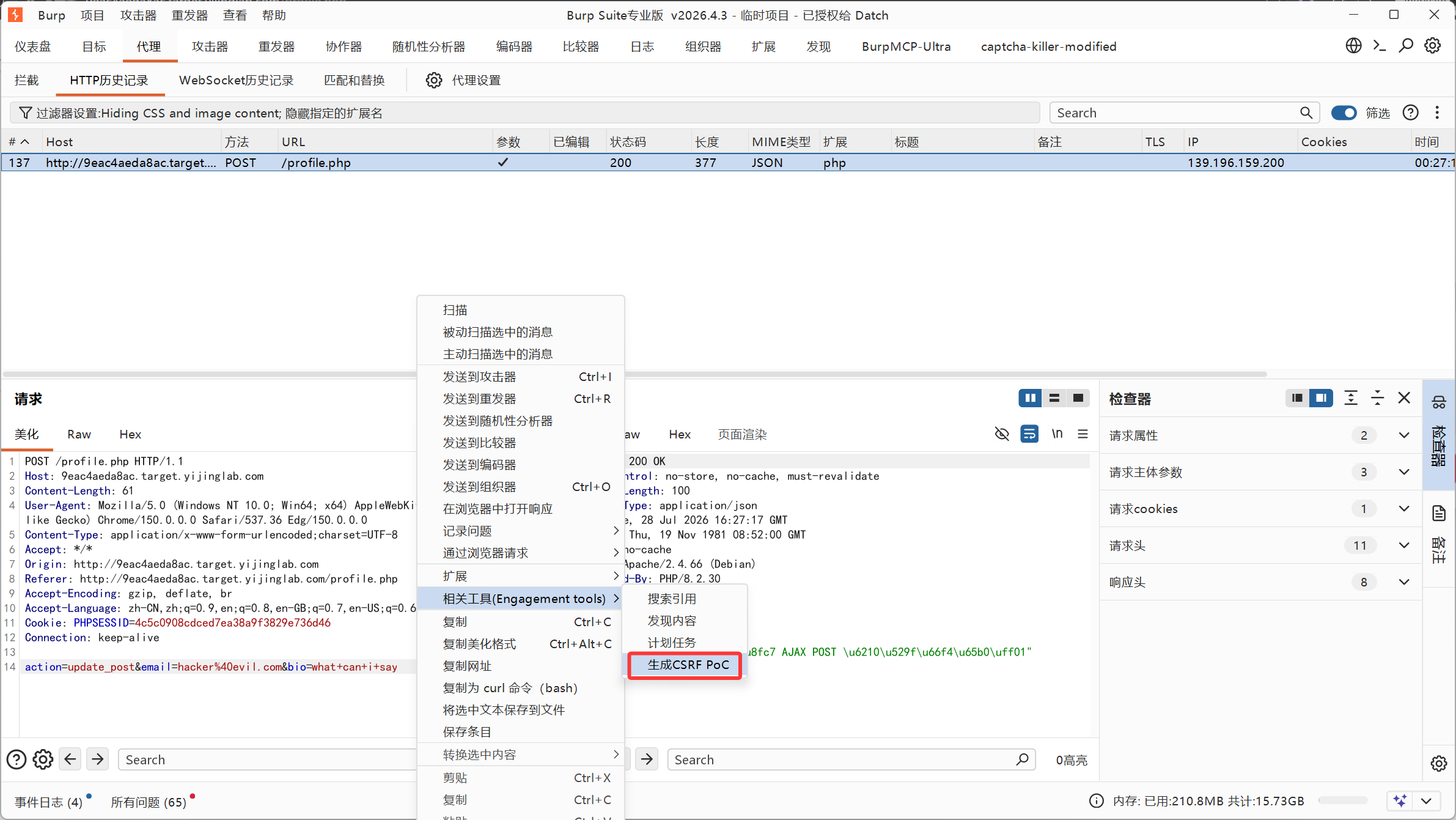Click the help icon beside request search
Viewport: 1456px width, 820px height.
click(17, 759)
